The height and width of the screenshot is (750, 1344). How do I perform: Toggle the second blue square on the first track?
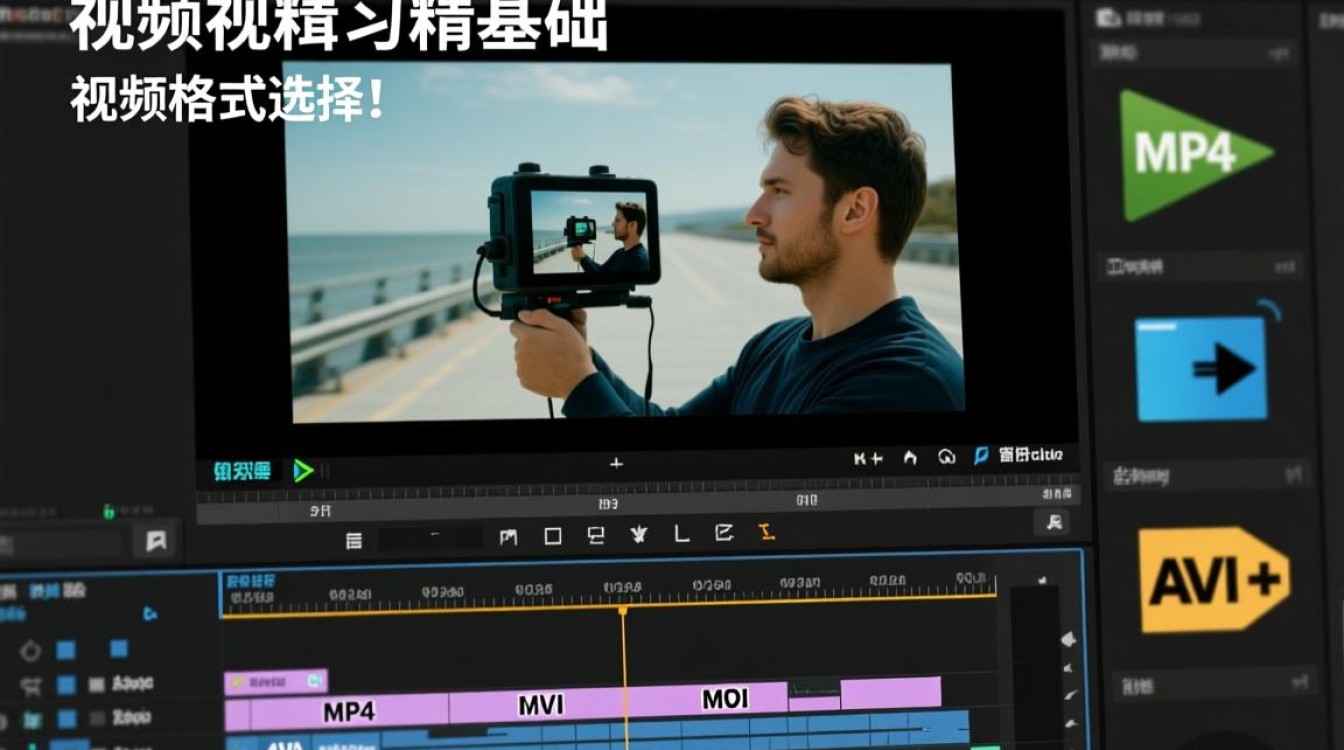[119, 648]
